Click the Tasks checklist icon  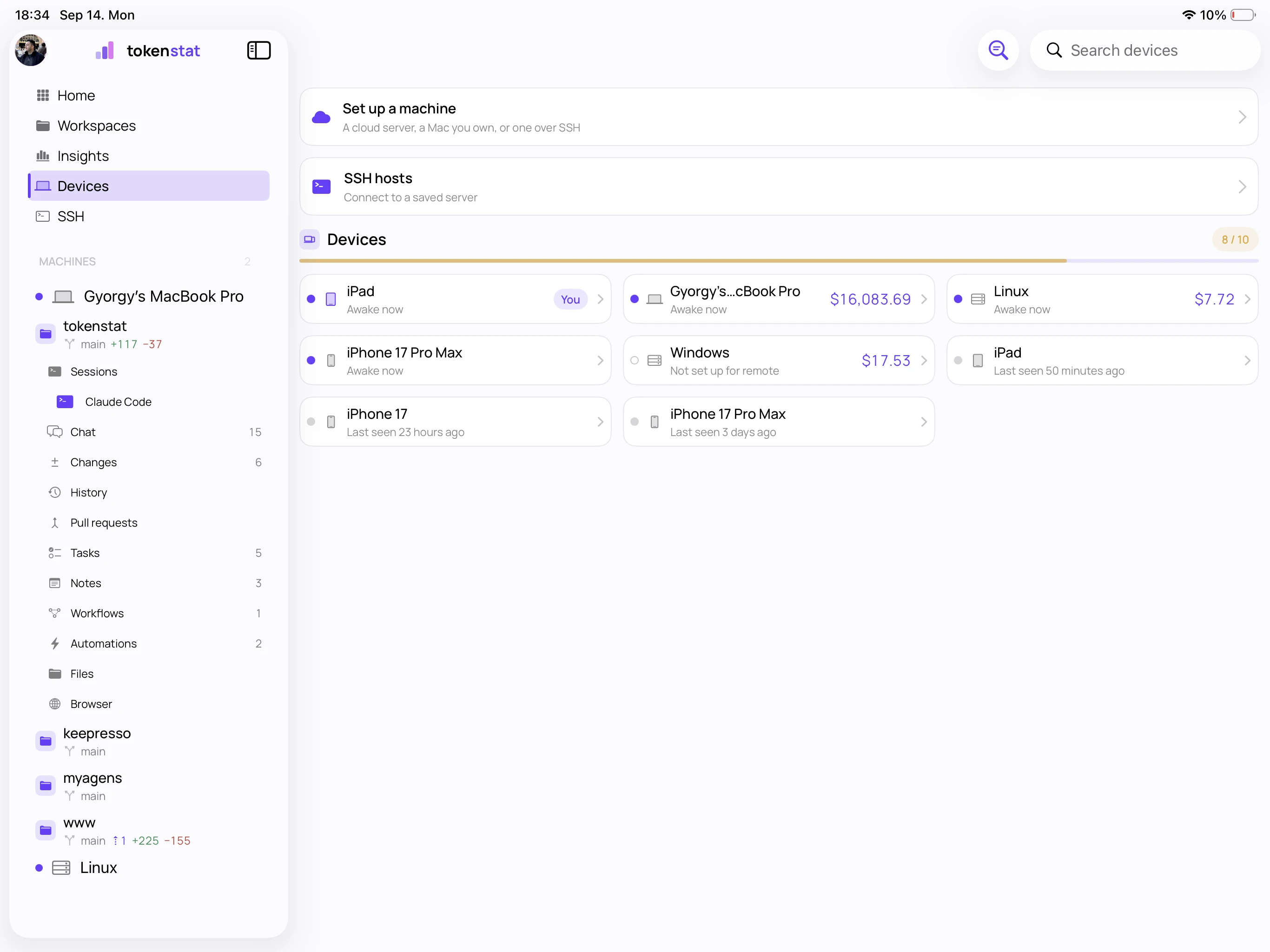(x=54, y=553)
